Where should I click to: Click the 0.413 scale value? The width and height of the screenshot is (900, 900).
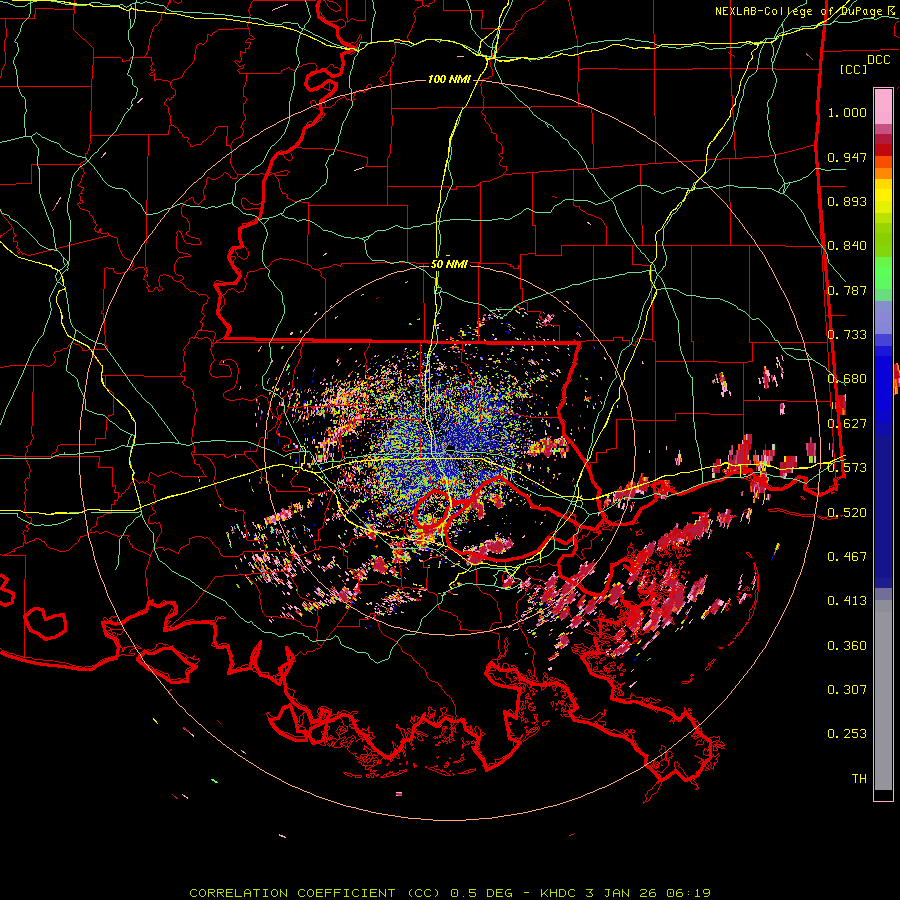point(847,601)
